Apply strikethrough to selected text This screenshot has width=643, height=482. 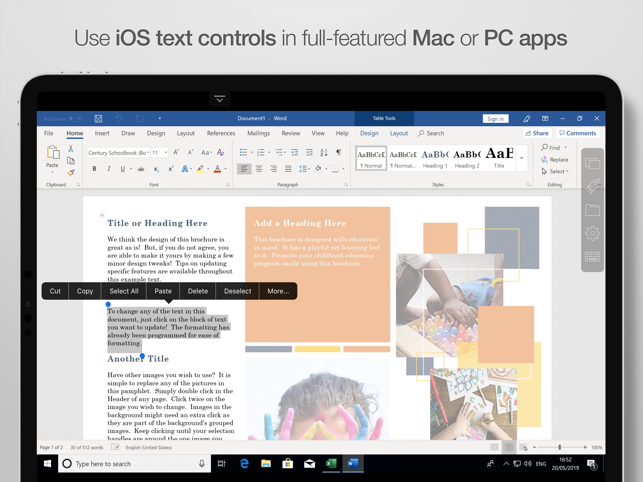141,169
